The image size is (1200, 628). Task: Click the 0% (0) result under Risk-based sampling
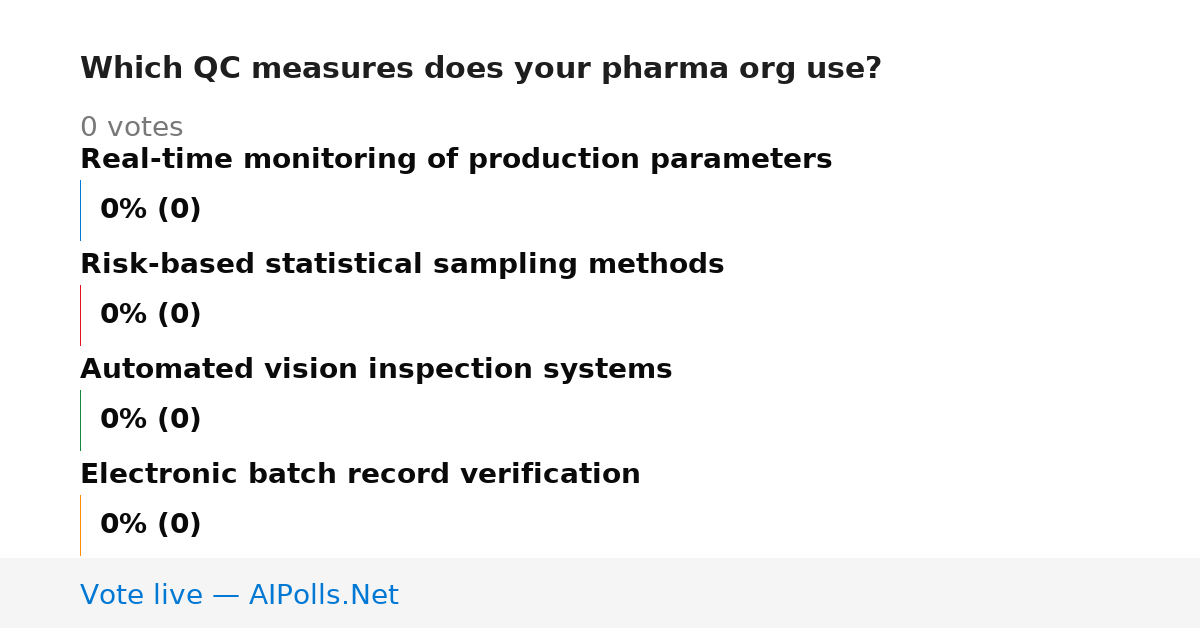151,315
